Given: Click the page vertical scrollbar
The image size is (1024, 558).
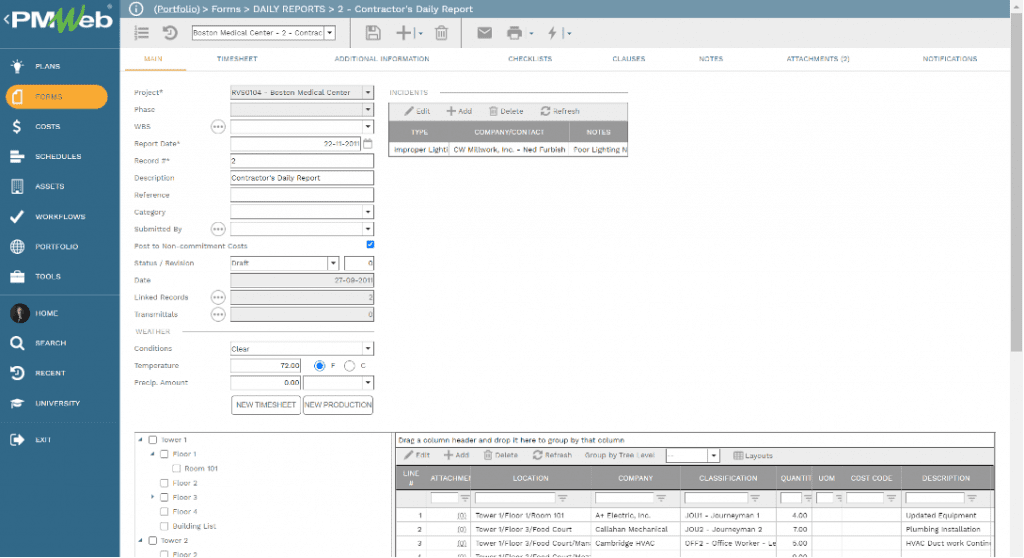Looking at the screenshot, I should 1016,183.
